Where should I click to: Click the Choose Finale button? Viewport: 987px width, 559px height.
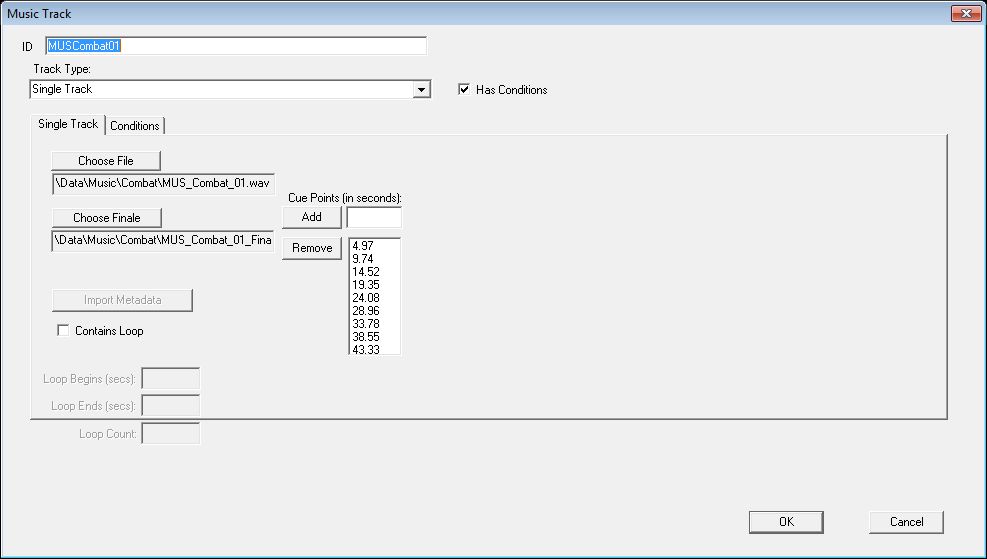pos(106,218)
